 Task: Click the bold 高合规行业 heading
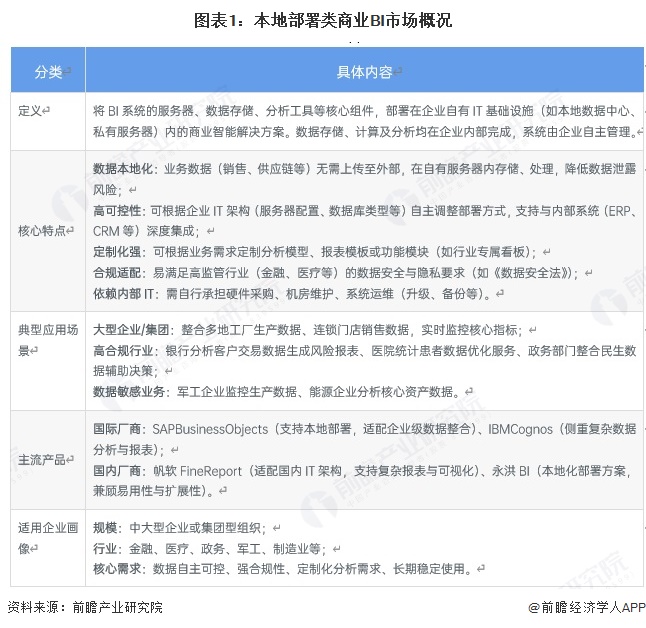pos(124,350)
